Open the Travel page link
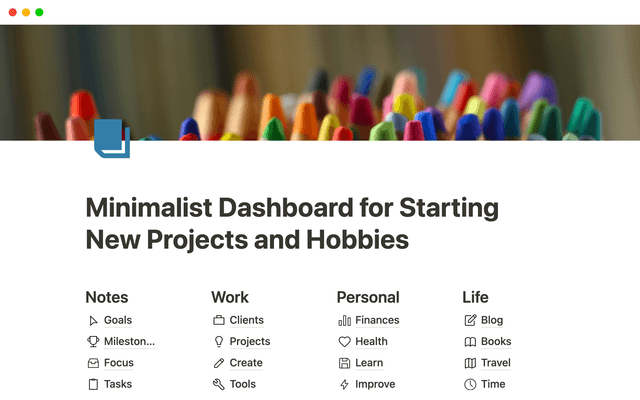 point(496,363)
